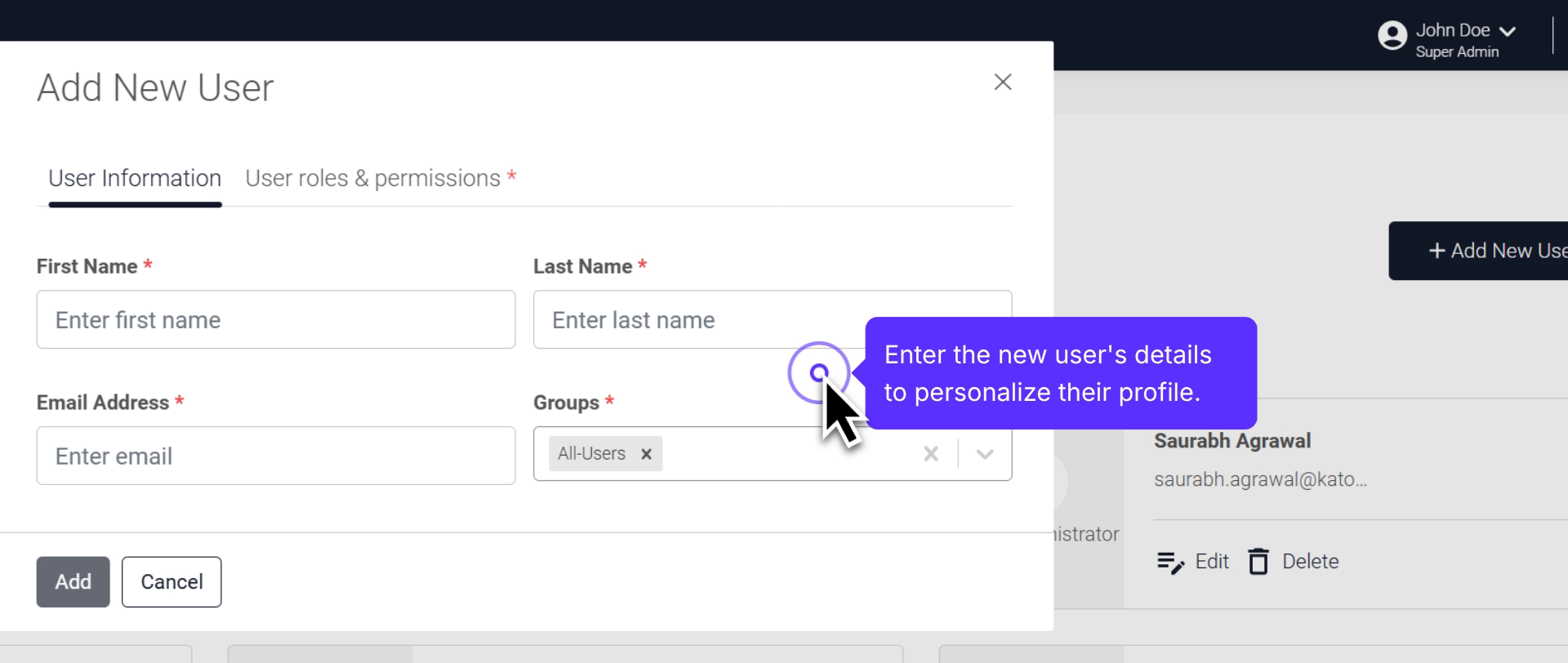Screen dimensions: 1568x663
Task: Cancel adding the new user
Action: (x=171, y=581)
